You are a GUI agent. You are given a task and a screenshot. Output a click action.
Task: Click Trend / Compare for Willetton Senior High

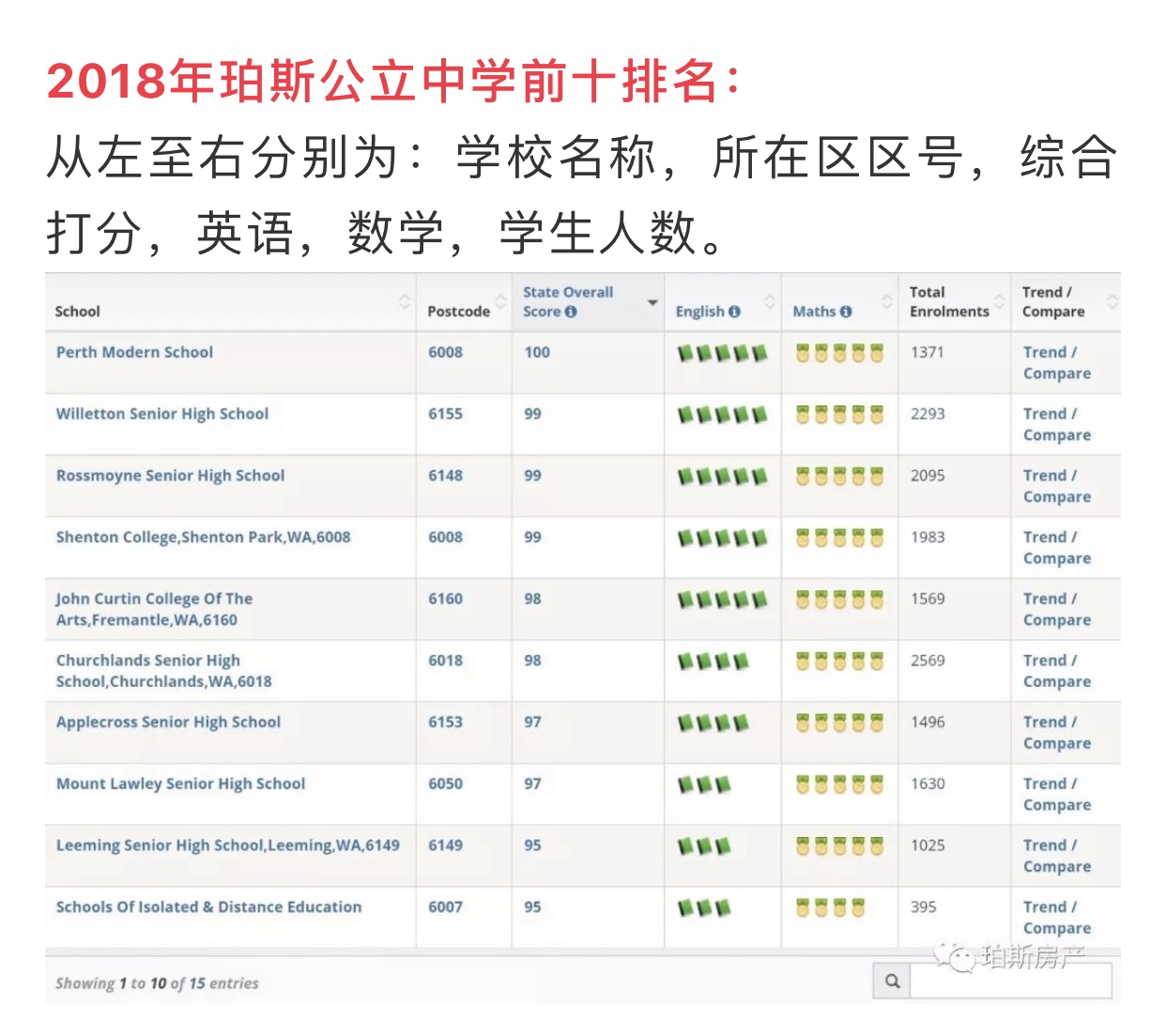(1057, 424)
